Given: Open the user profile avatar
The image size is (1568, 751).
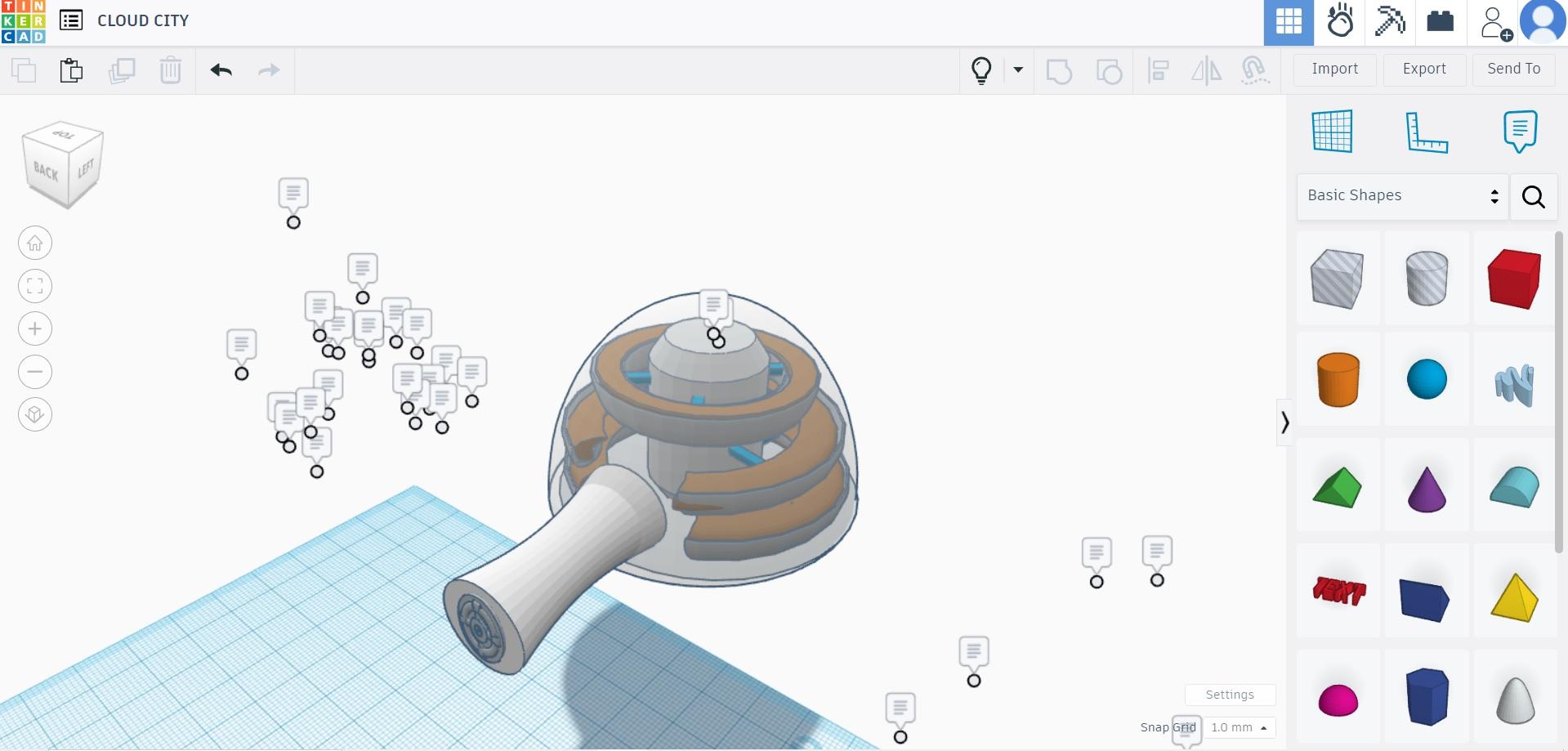Looking at the screenshot, I should [1543, 22].
